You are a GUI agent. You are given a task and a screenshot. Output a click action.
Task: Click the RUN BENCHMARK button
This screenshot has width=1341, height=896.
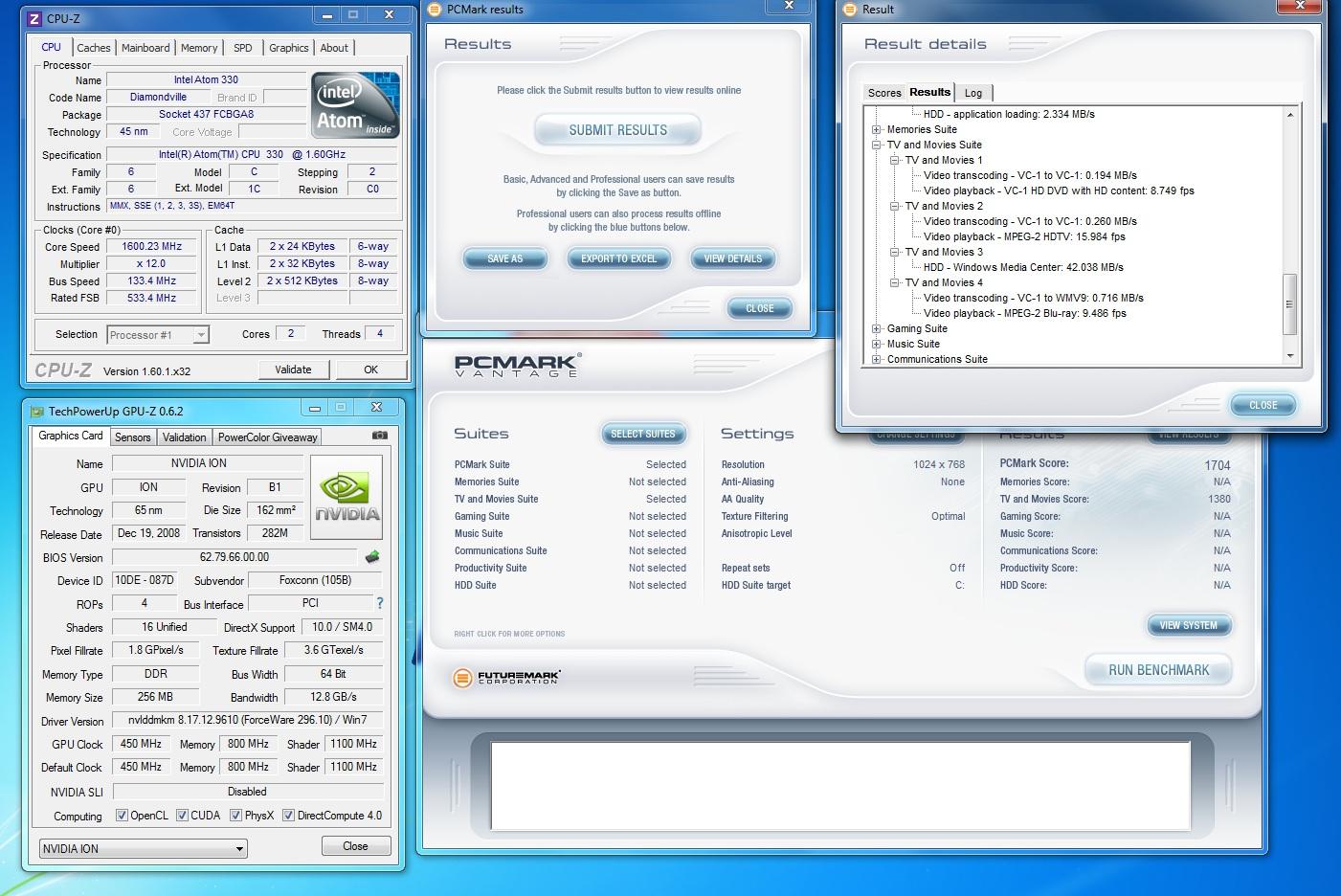(1158, 670)
